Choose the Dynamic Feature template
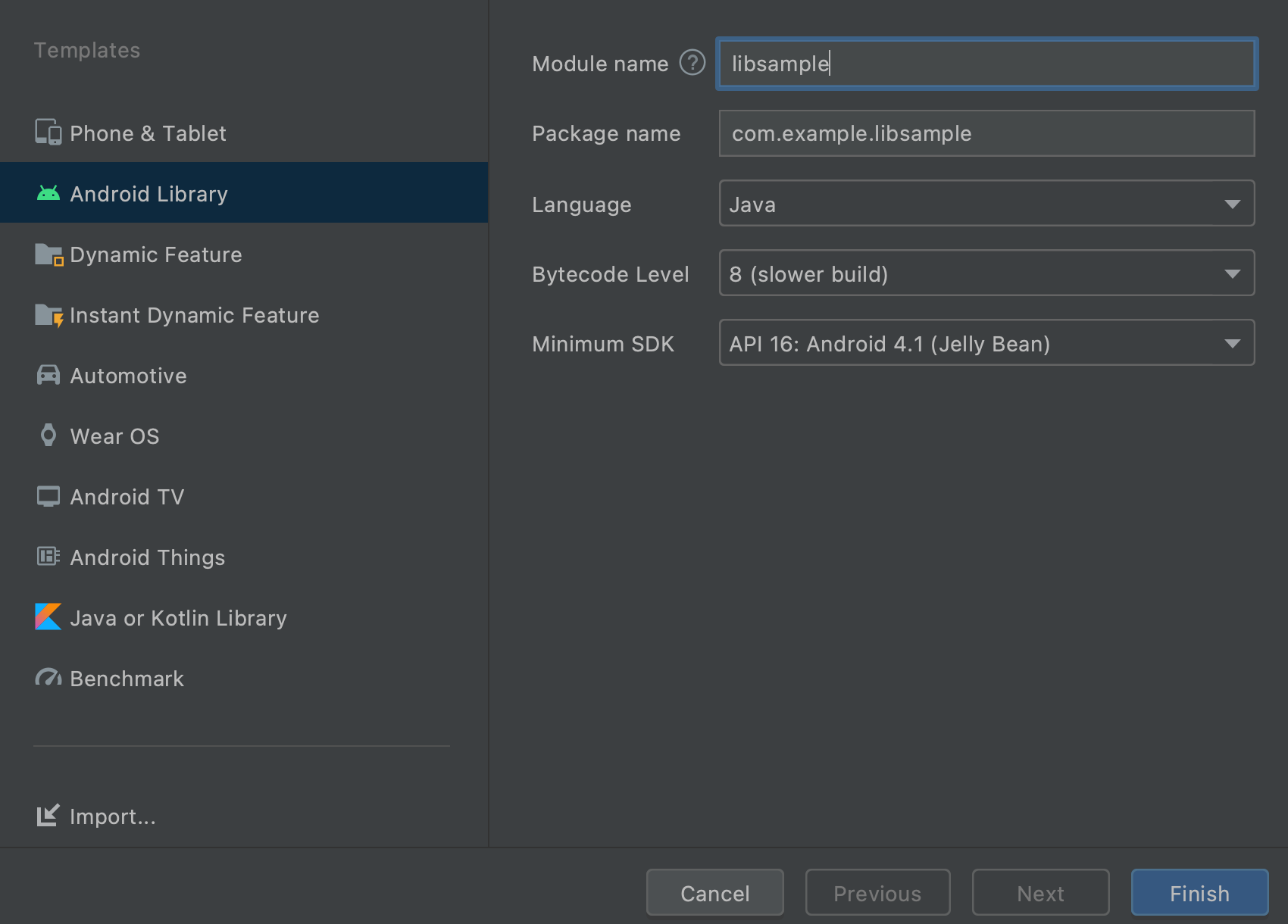 click(244, 254)
